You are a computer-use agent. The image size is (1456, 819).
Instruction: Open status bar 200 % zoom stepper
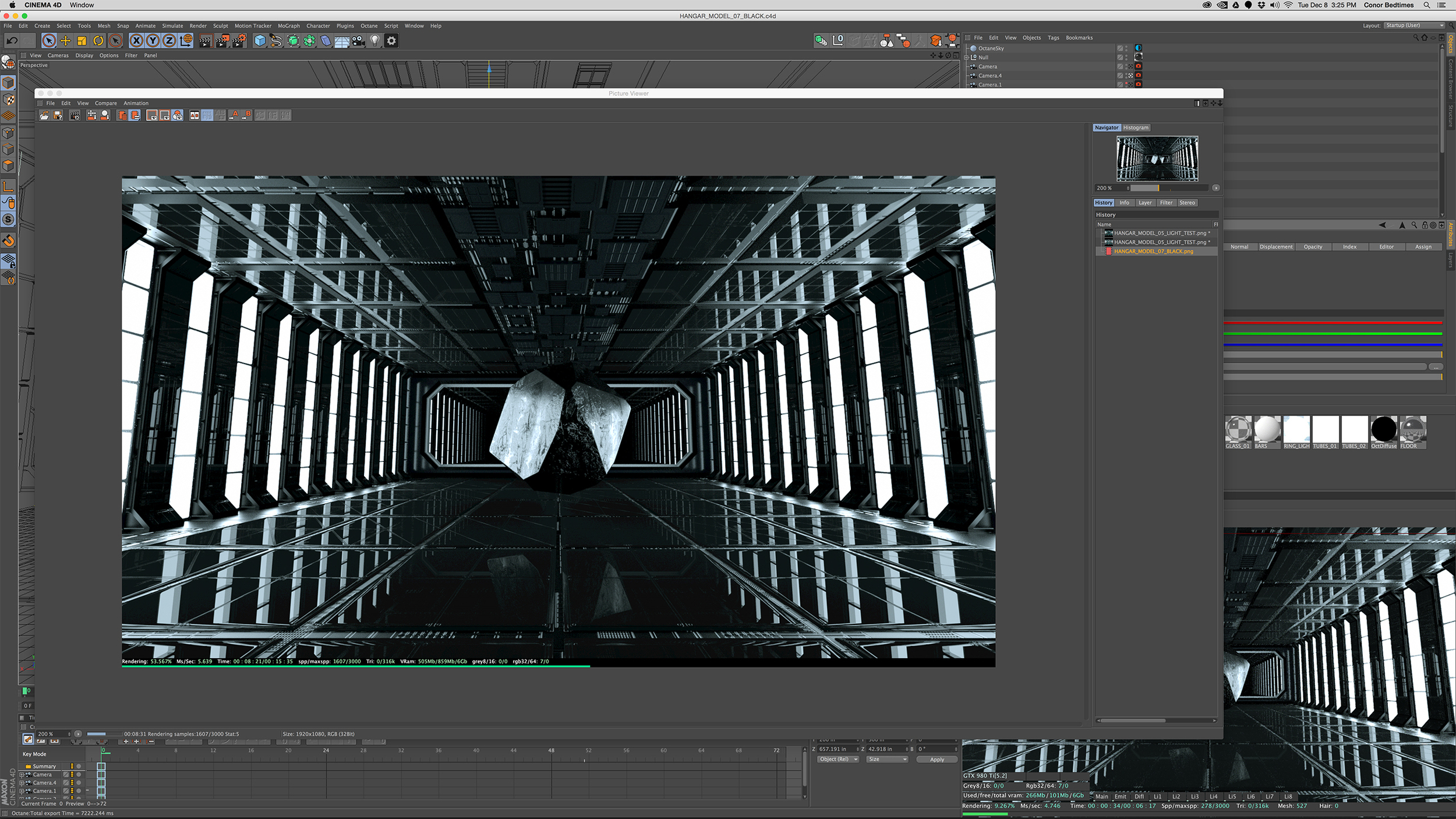[x=69, y=734]
